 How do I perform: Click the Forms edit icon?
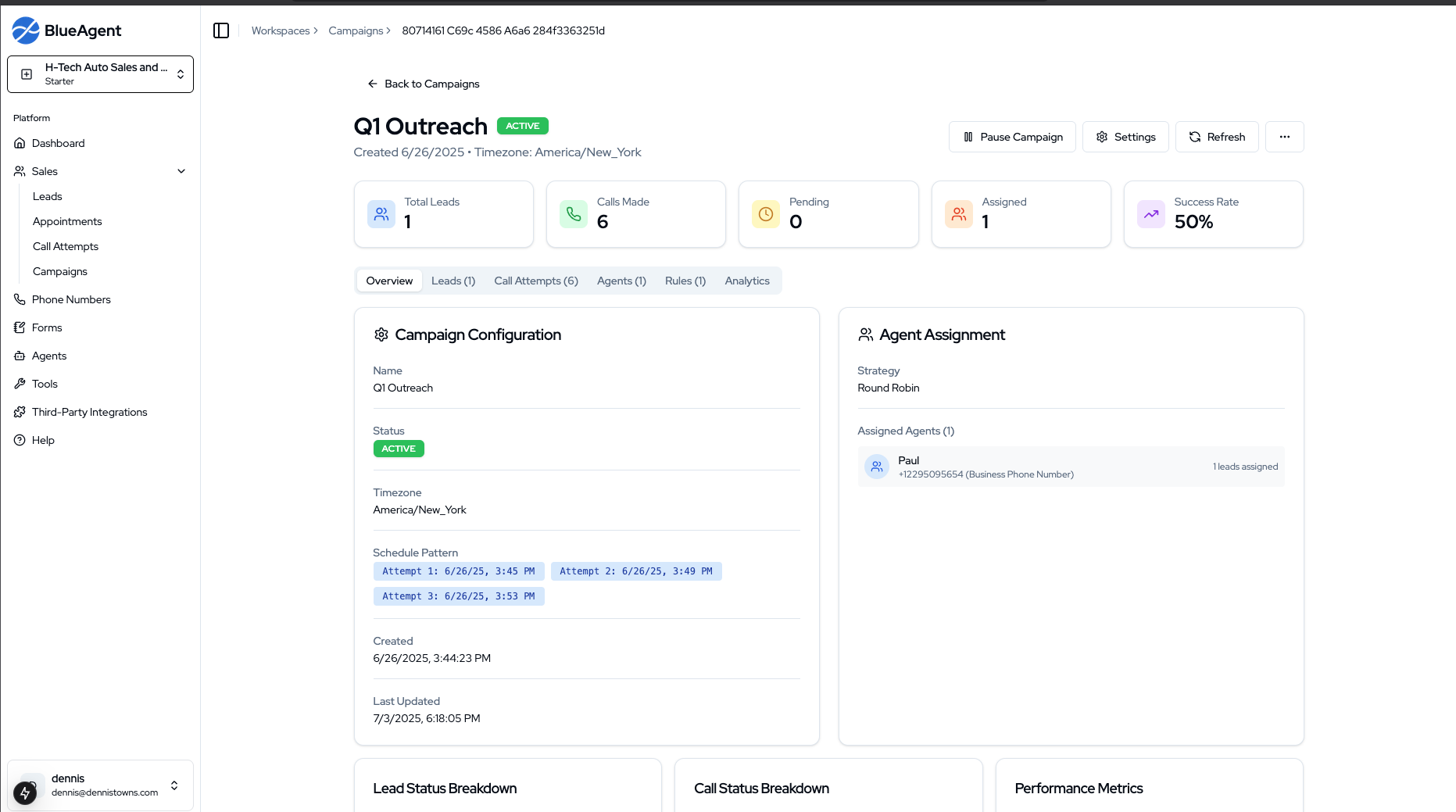[x=20, y=327]
